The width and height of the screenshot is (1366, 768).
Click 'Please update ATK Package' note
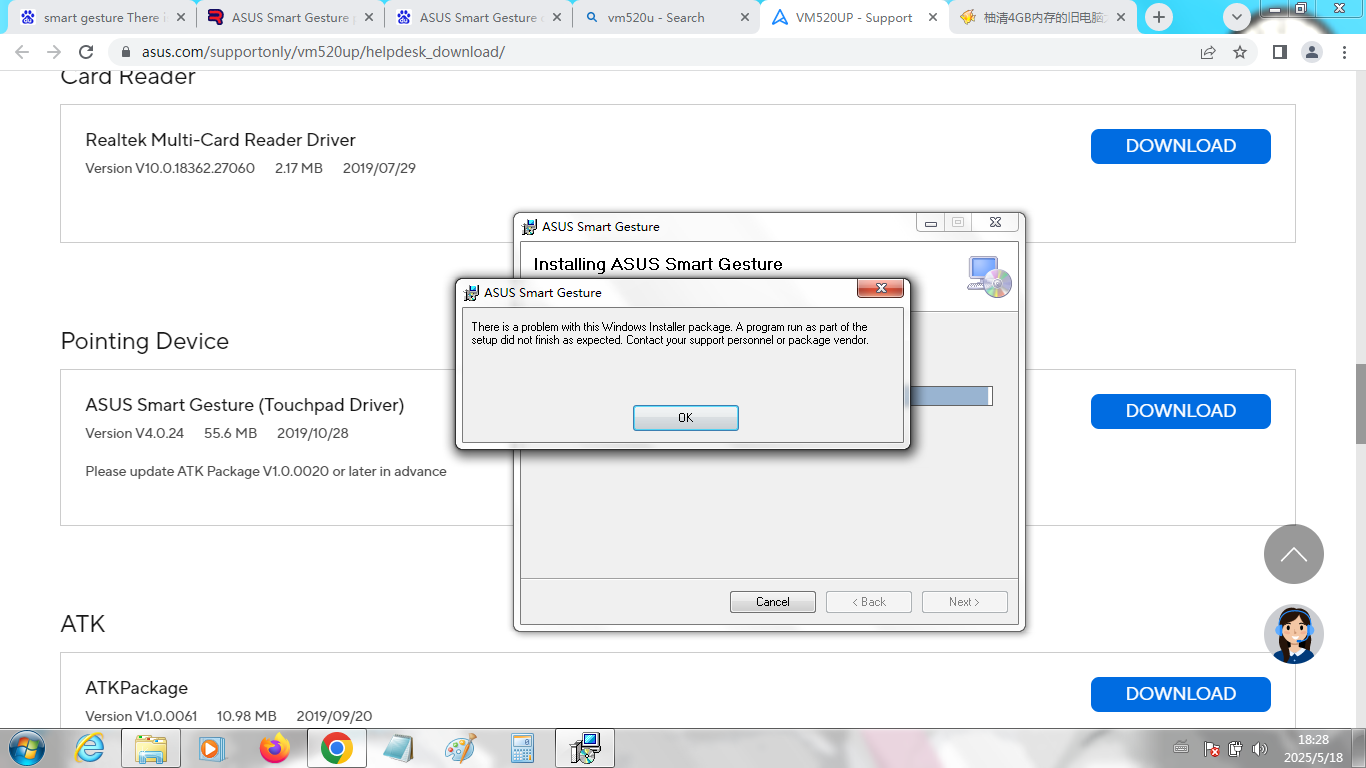pyautogui.click(x=266, y=471)
